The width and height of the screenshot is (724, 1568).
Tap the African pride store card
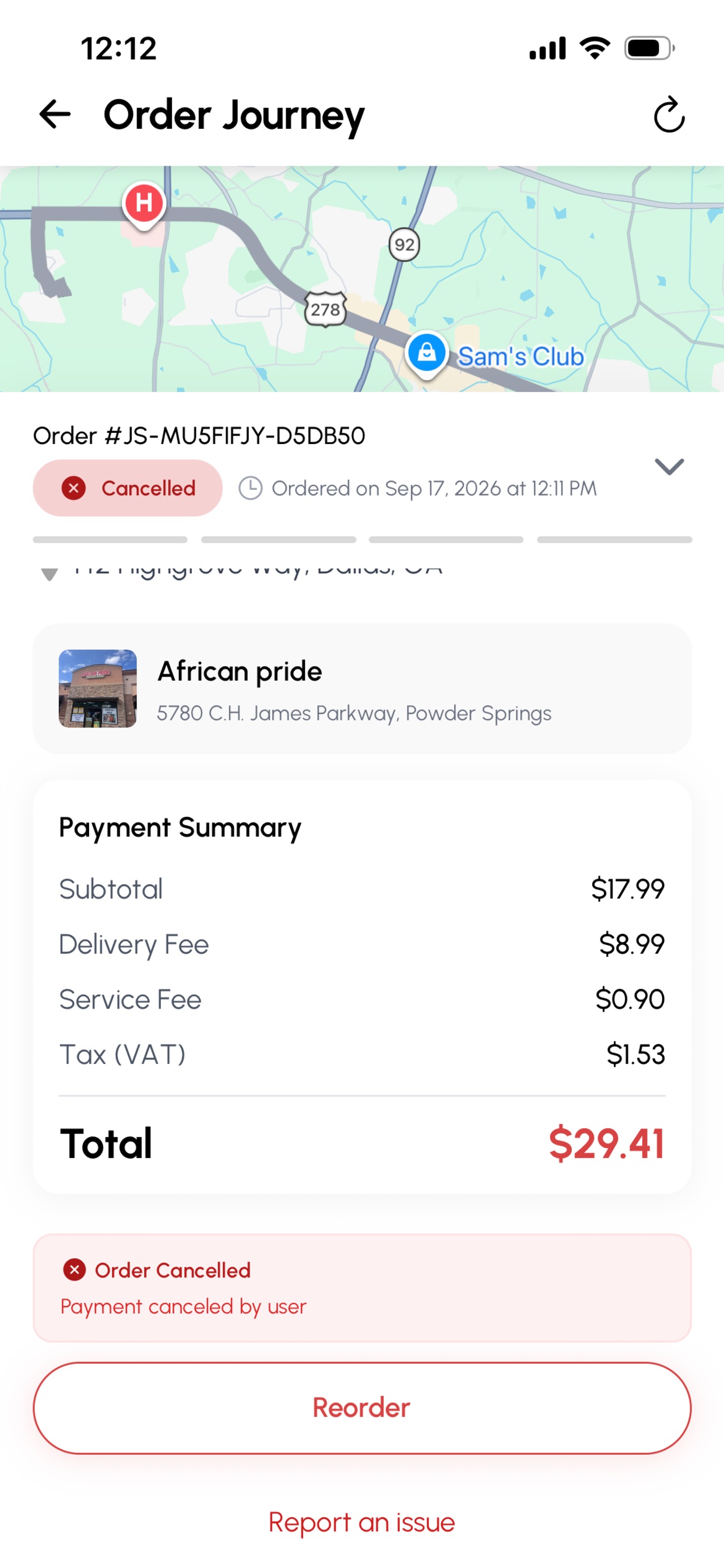(x=362, y=688)
